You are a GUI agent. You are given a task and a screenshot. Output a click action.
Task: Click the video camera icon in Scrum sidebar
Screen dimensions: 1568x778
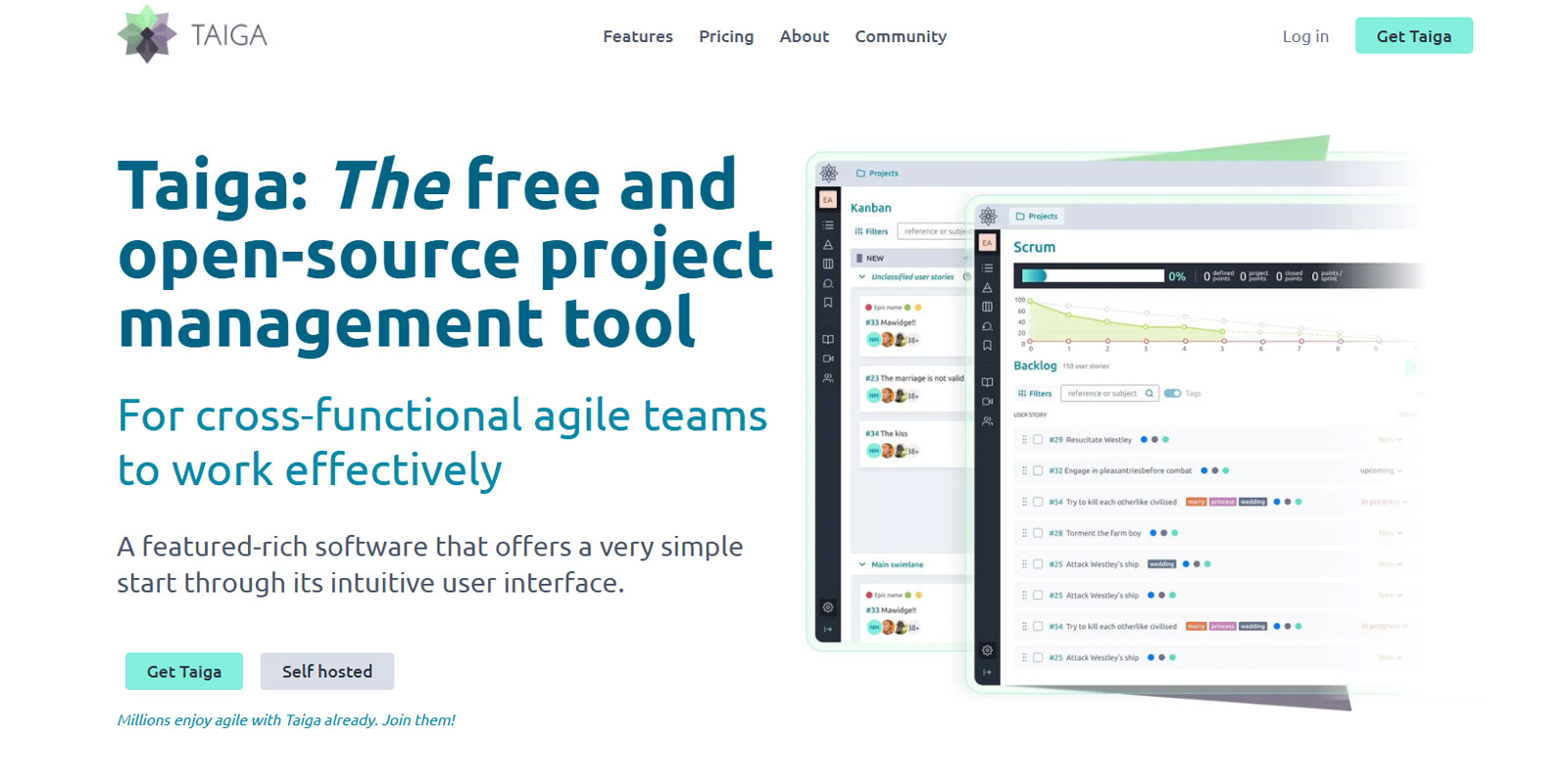tap(987, 402)
